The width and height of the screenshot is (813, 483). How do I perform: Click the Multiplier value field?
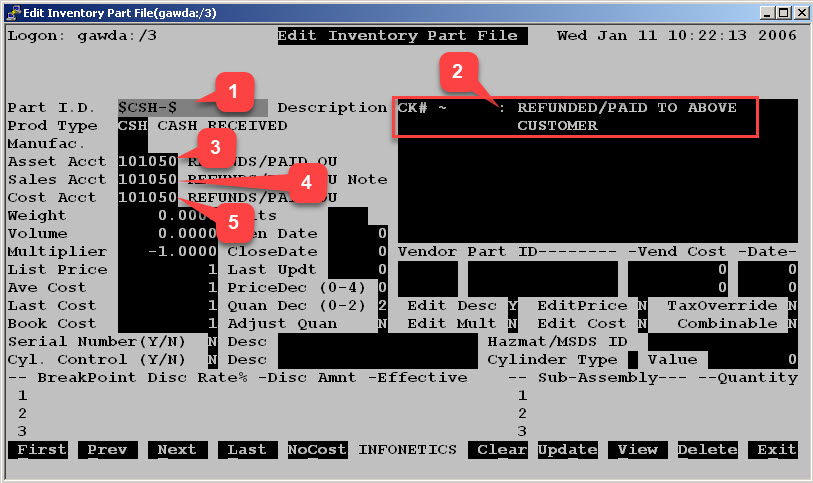167,252
